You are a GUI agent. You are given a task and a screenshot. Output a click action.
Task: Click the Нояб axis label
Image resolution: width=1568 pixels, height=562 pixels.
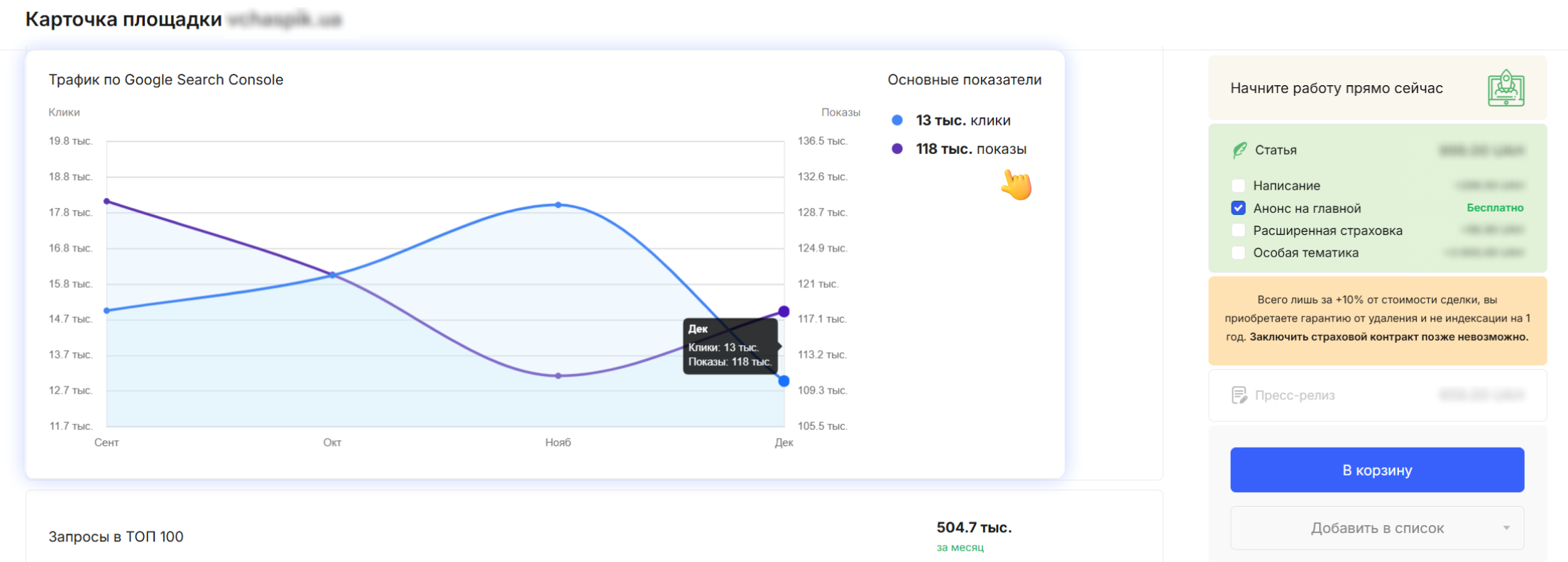pyautogui.click(x=558, y=443)
